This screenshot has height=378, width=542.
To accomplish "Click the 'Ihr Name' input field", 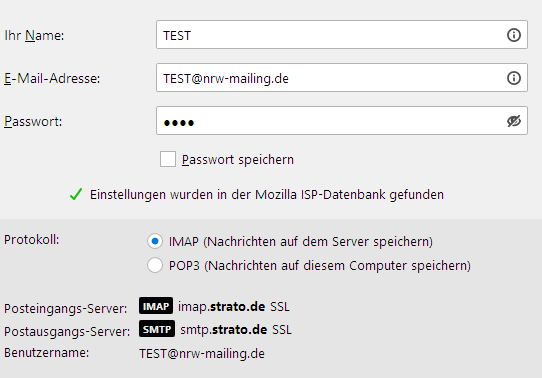I will pyautogui.click(x=342, y=35).
